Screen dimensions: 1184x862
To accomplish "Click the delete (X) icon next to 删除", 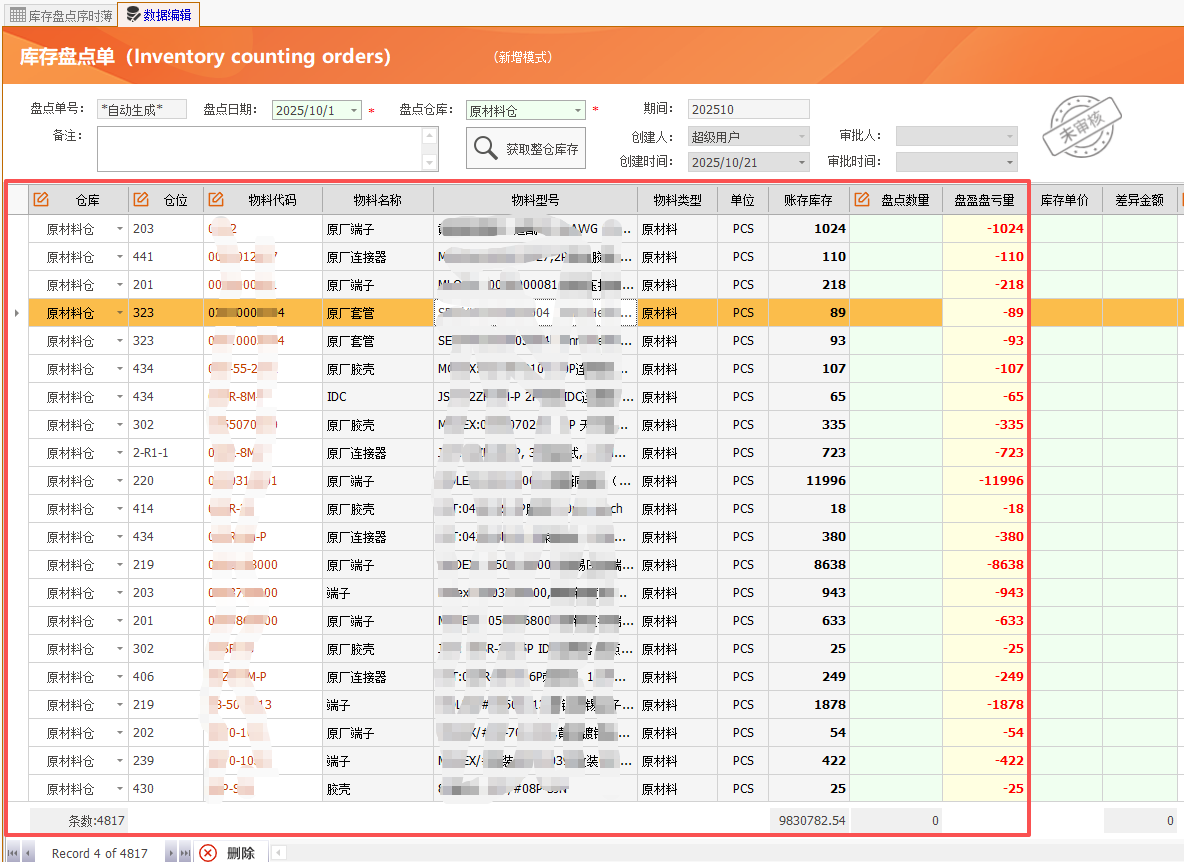I will [207, 852].
